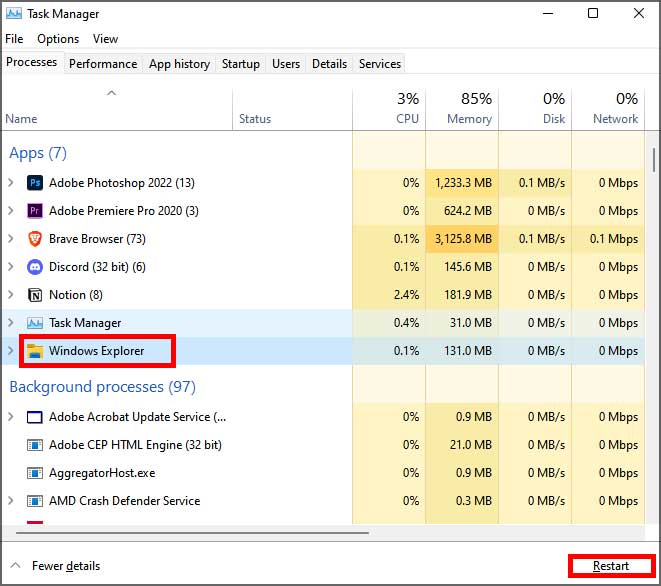
Task: Expand the AMD Crash Defender Service row
Action: tap(11, 501)
